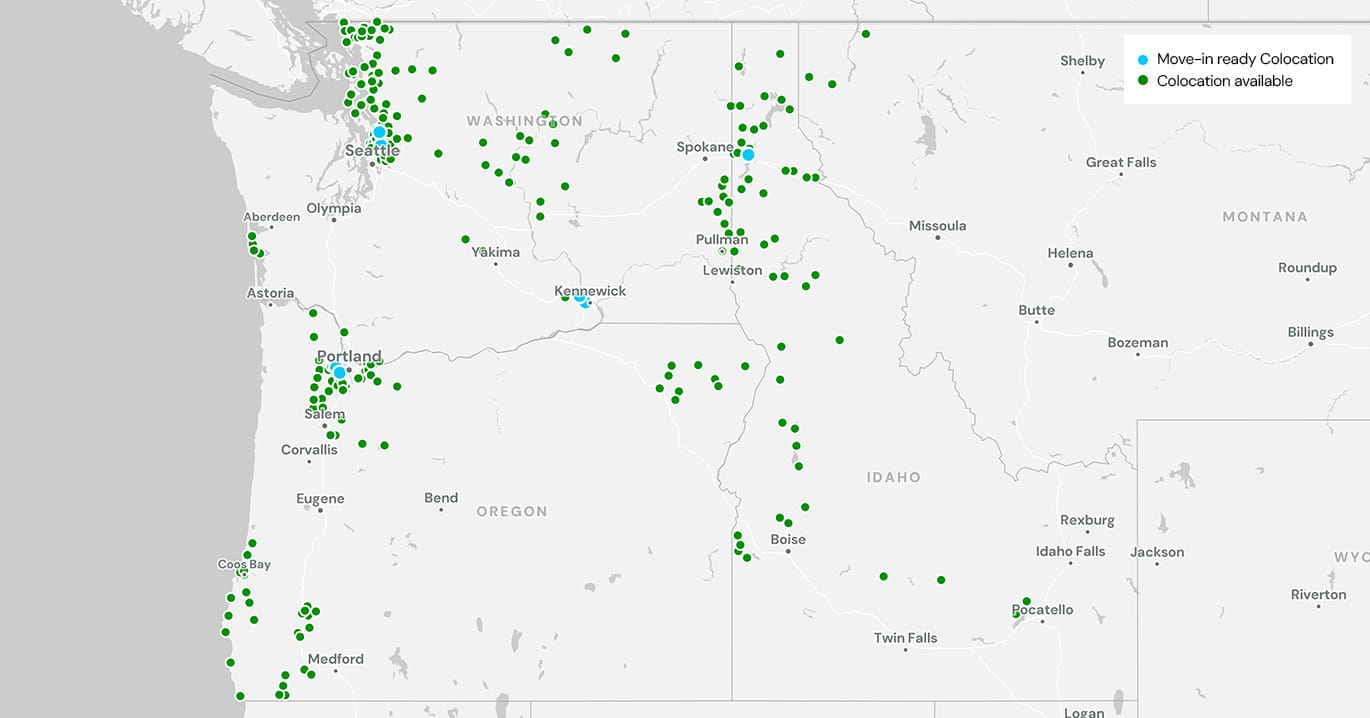Select the cyan Move-in ready marker near Seattle
This screenshot has height=718, width=1370.
pyautogui.click(x=381, y=134)
